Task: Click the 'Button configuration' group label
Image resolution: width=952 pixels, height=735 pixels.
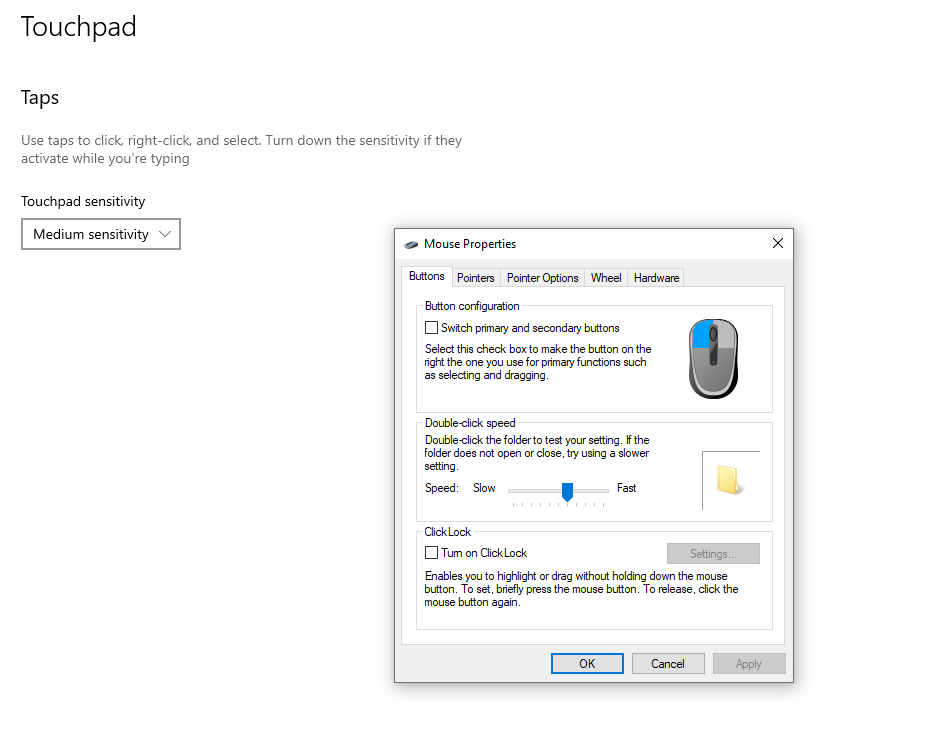Action: 472,306
